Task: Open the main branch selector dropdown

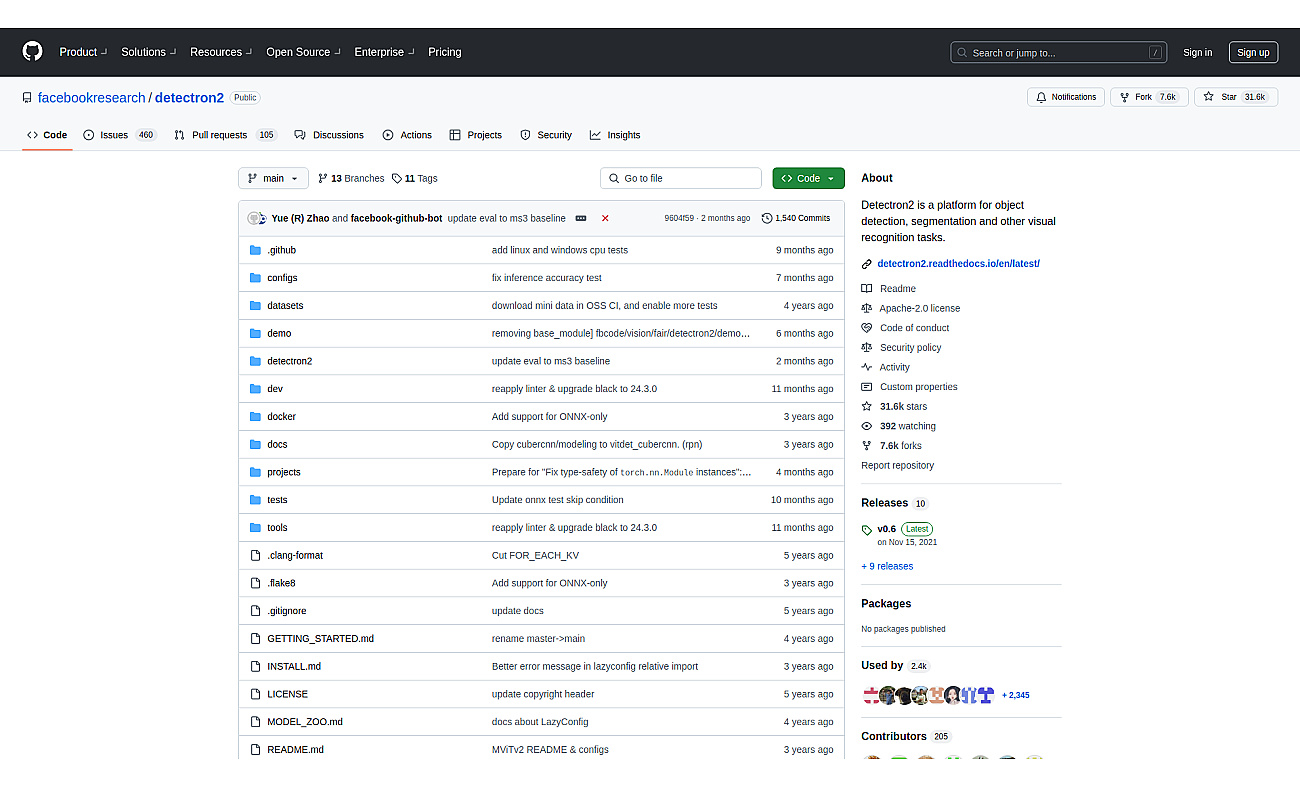Action: click(273, 178)
